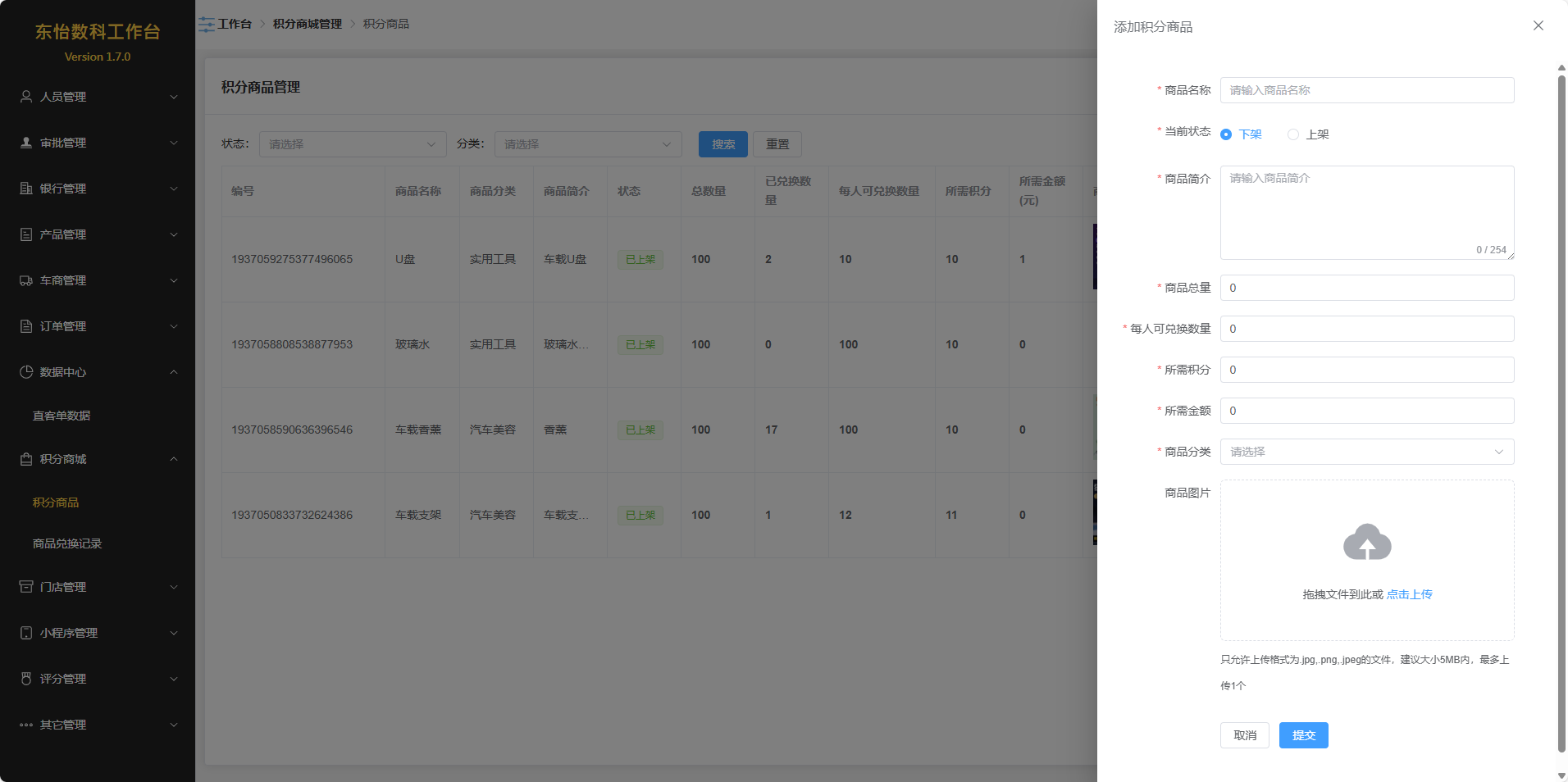Click the 人员管理 user icon in sidebar
This screenshot has height=782, width=1568.
(26, 97)
